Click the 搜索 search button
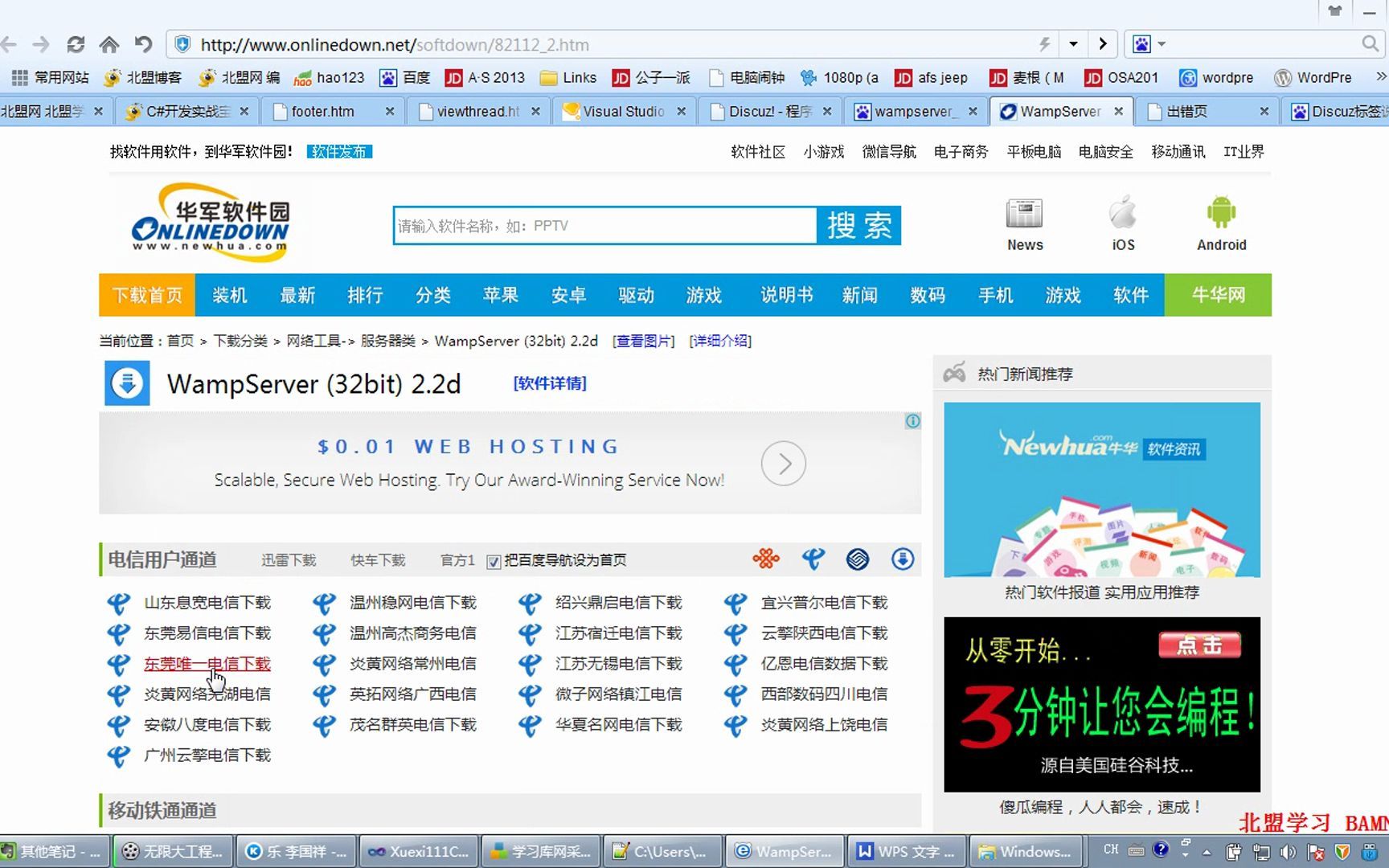Screen dimensions: 1389x868 (859, 226)
